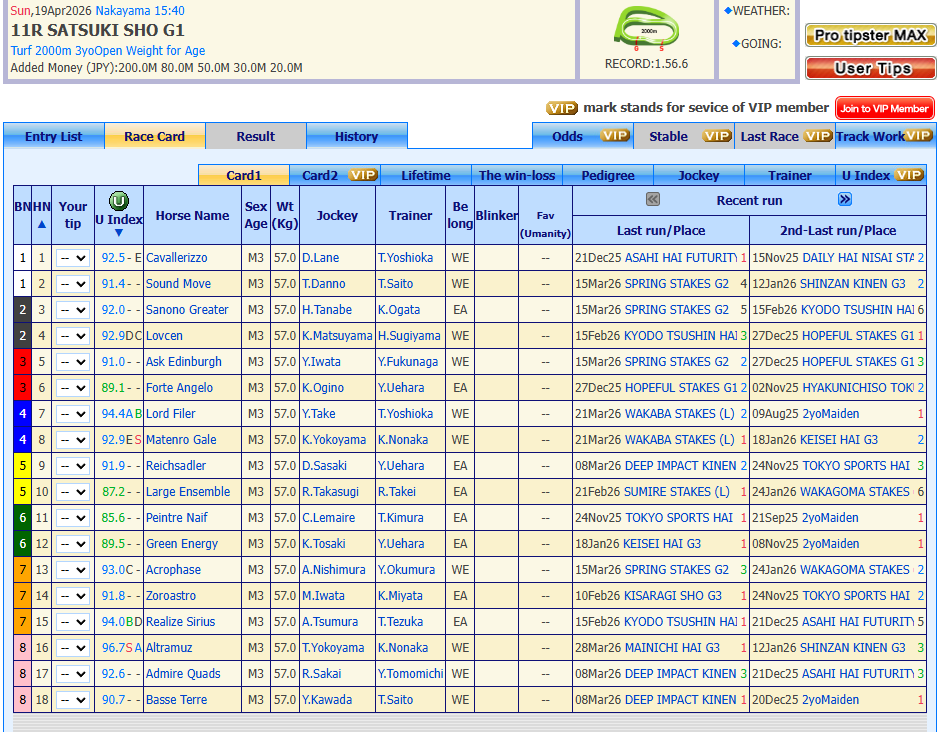The height and width of the screenshot is (732, 940).
Task: Open jockey K.Matsuyama link
Action: [x=337, y=336]
